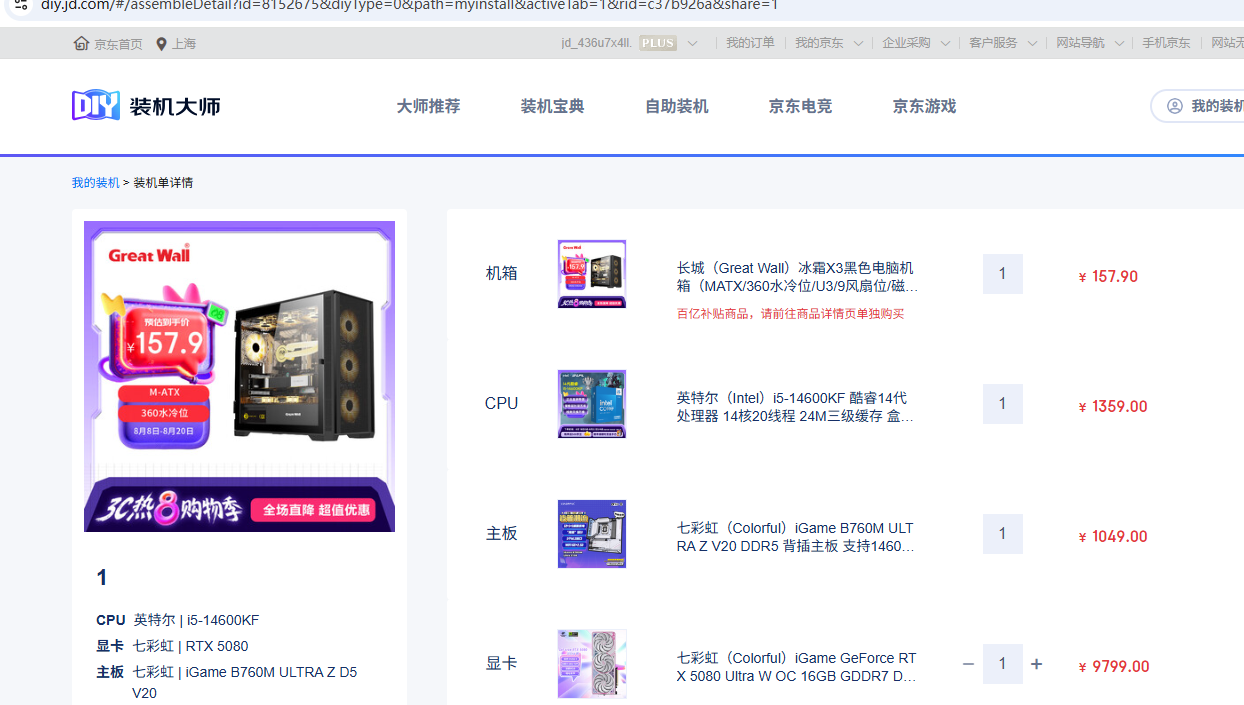This screenshot has width=1244, height=705.
Task: Click 我的装机 breadcrumb link
Action: pos(95,183)
